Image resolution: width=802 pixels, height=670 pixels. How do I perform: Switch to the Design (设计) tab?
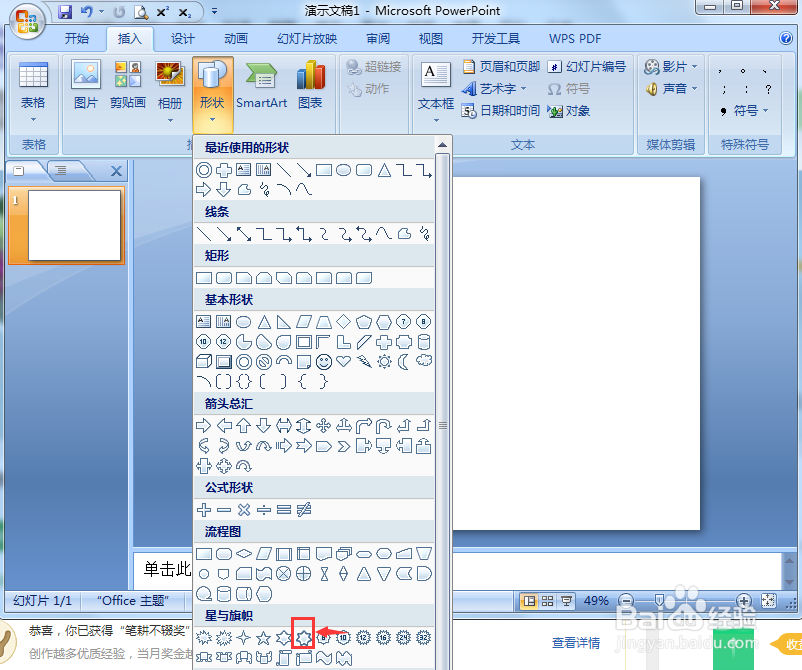(x=183, y=39)
